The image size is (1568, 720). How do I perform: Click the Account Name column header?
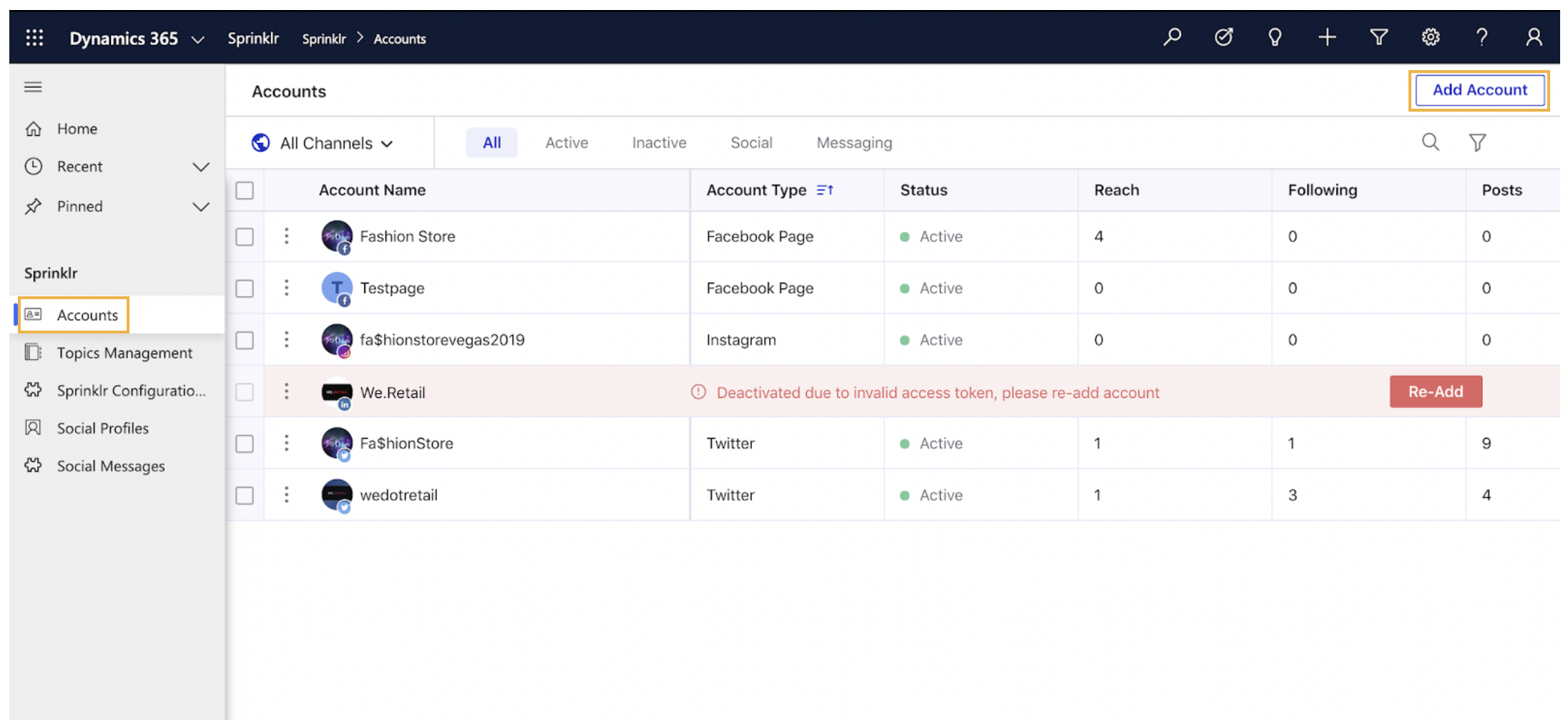pyautogui.click(x=372, y=190)
